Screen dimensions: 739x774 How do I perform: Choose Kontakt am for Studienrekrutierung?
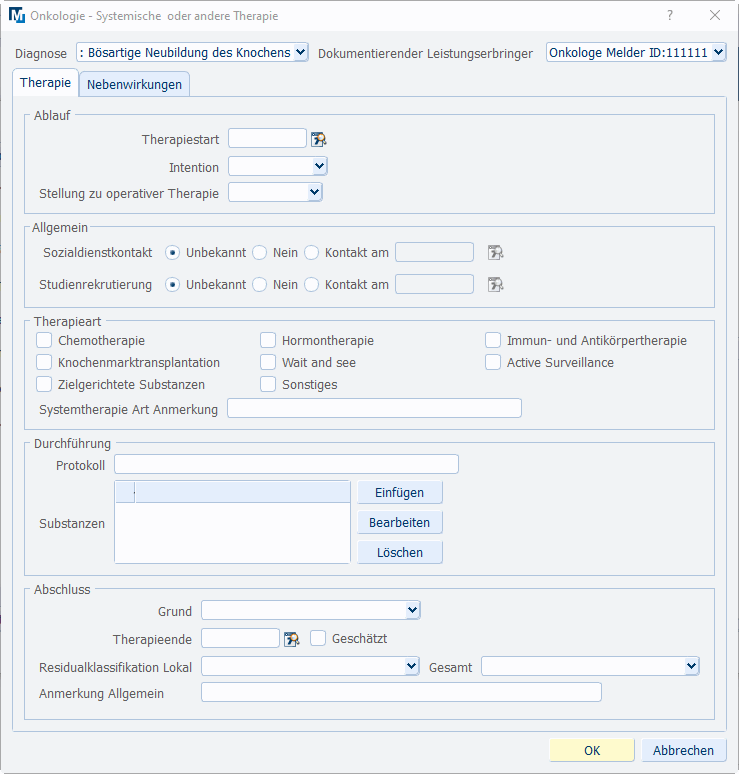click(312, 285)
